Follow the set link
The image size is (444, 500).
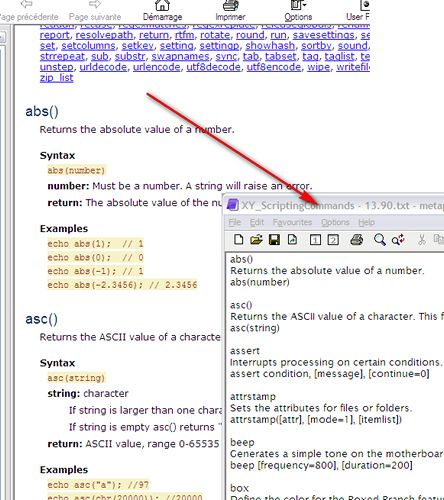47,46
